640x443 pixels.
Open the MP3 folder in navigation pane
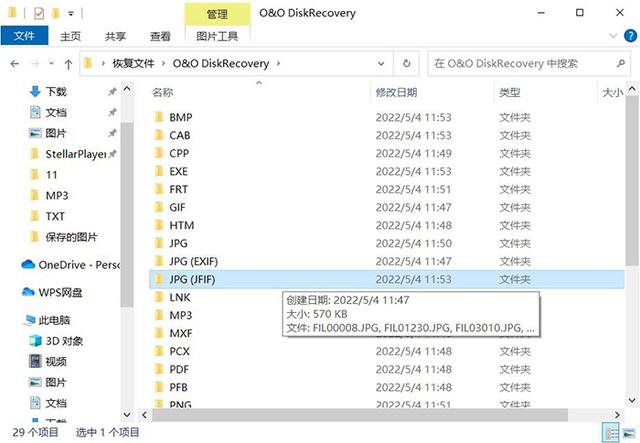point(57,196)
